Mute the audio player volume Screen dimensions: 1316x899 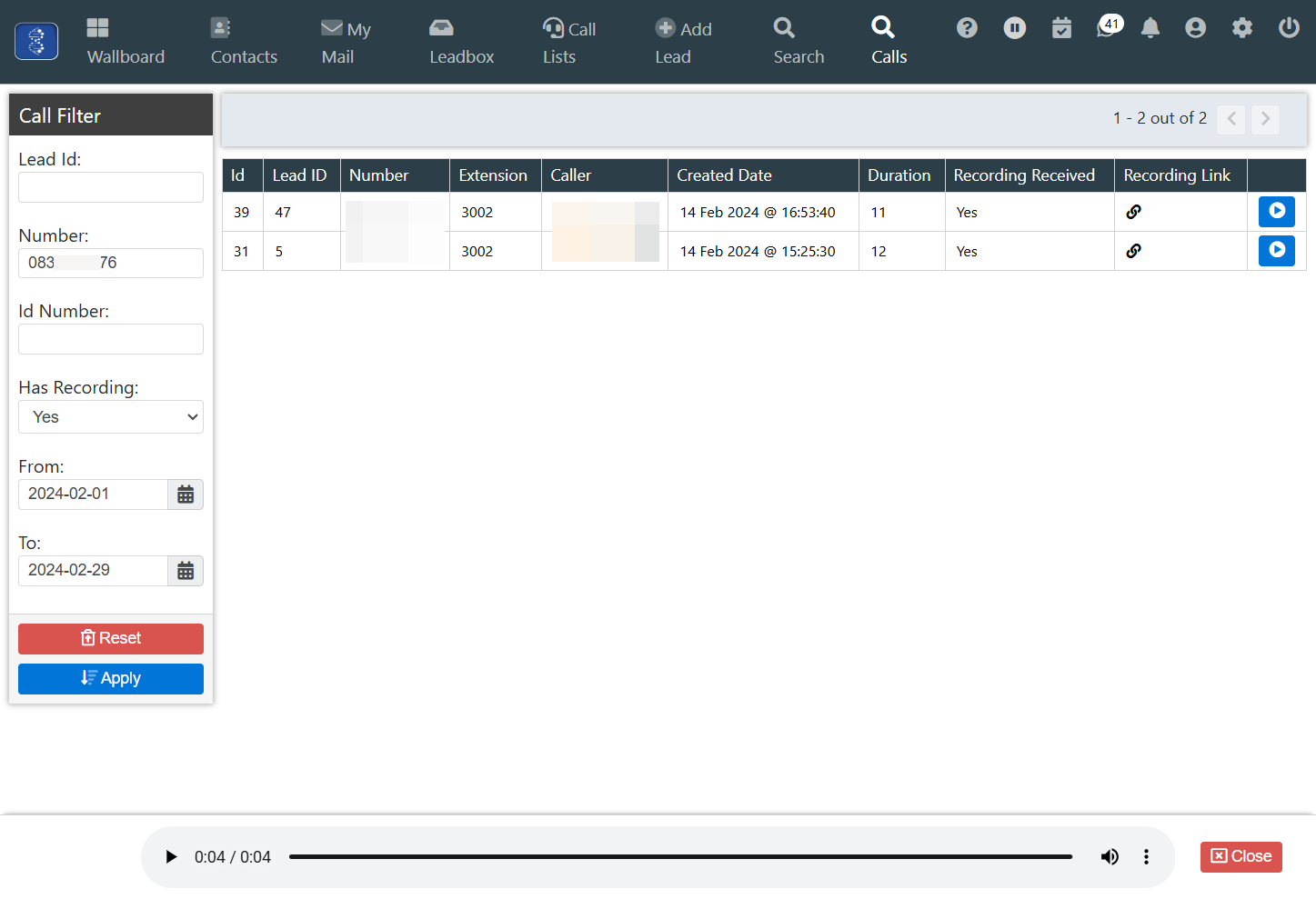1110,857
